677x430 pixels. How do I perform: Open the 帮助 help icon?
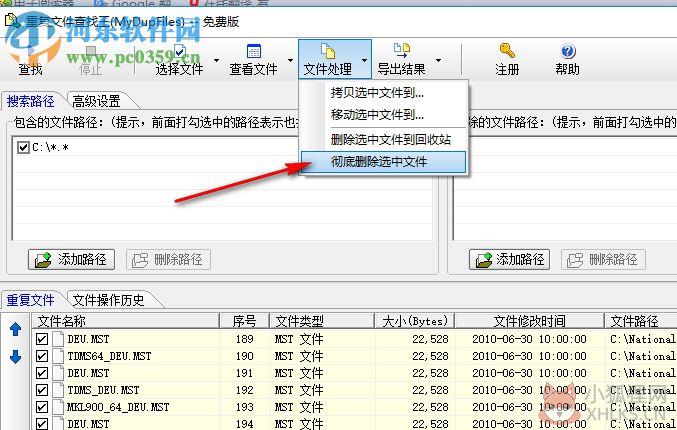tap(568, 51)
